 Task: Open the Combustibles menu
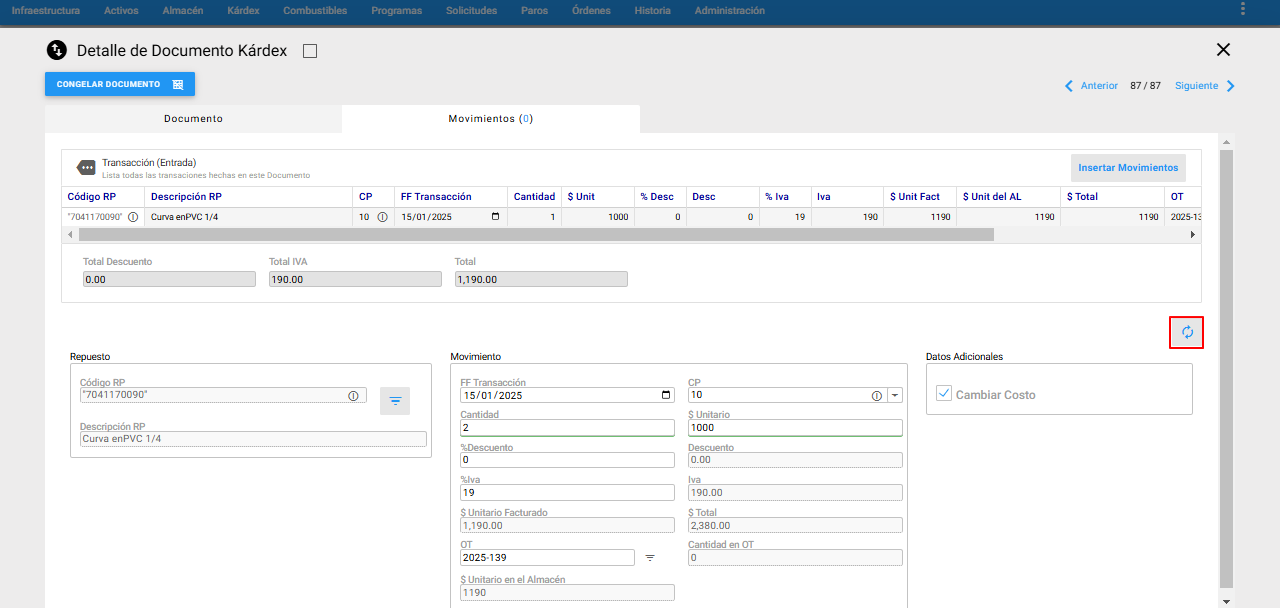pyautogui.click(x=315, y=11)
